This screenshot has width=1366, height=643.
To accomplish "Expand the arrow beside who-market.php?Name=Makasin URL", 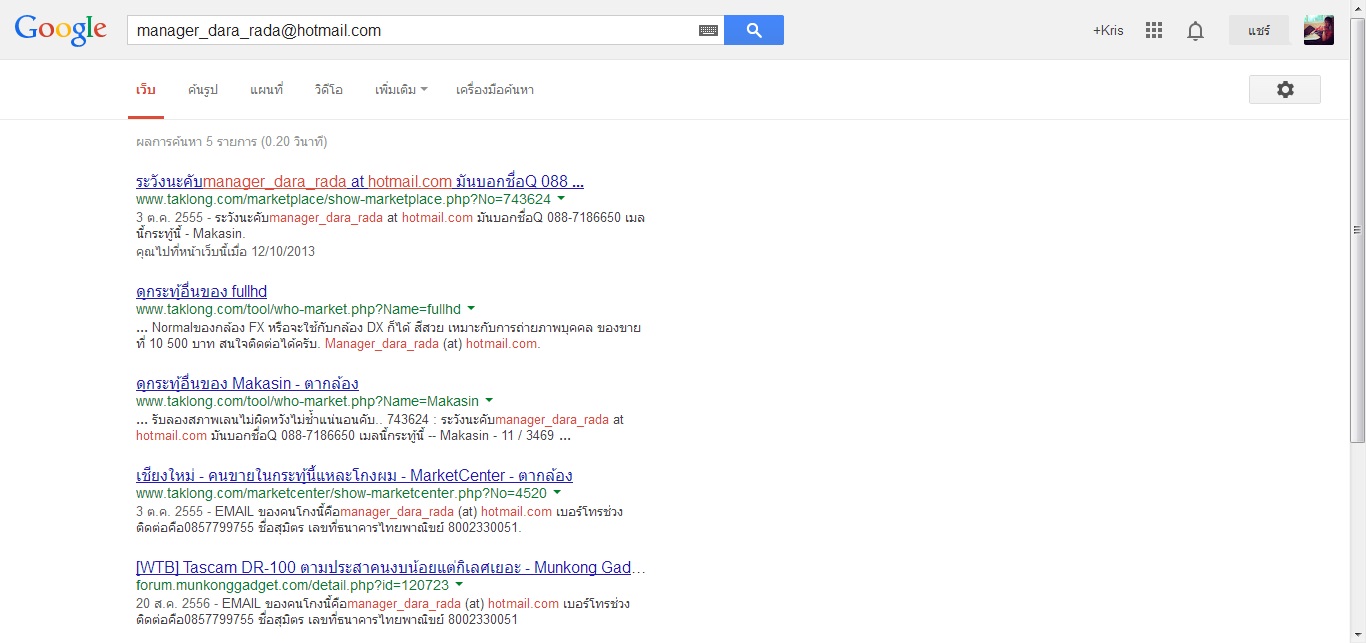I will [489, 401].
